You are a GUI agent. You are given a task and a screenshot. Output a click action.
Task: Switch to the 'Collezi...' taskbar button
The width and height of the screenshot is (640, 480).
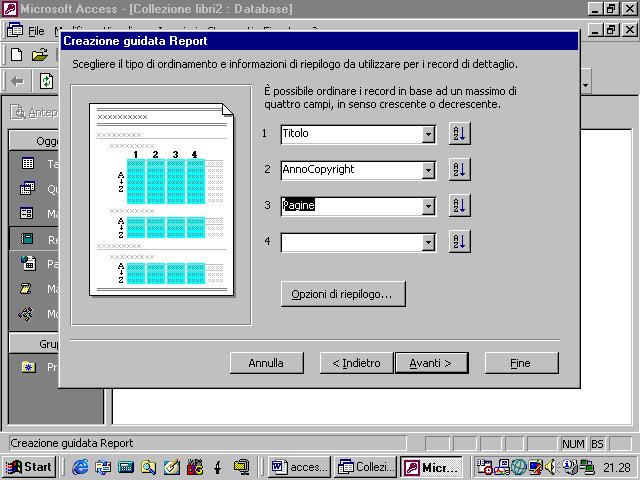click(x=365, y=467)
